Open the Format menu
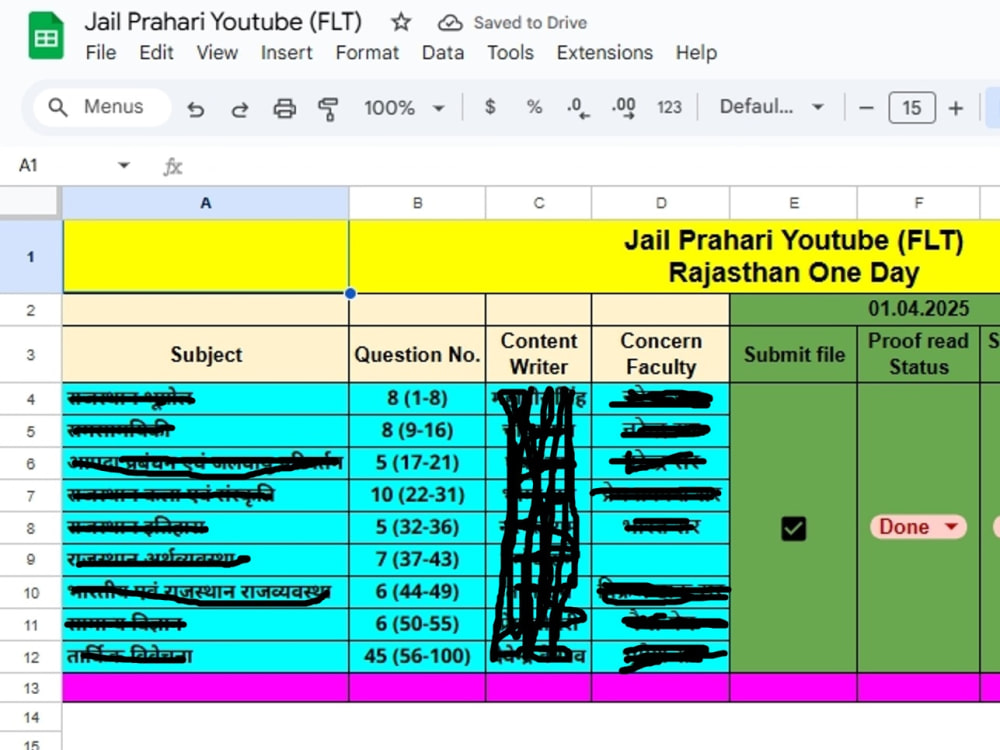 [x=367, y=52]
